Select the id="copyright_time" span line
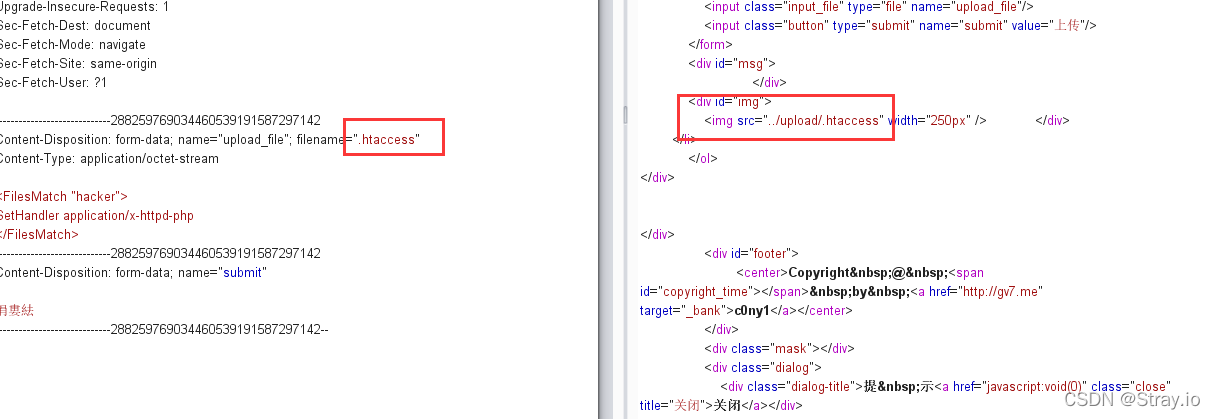 pyautogui.click(x=841, y=292)
